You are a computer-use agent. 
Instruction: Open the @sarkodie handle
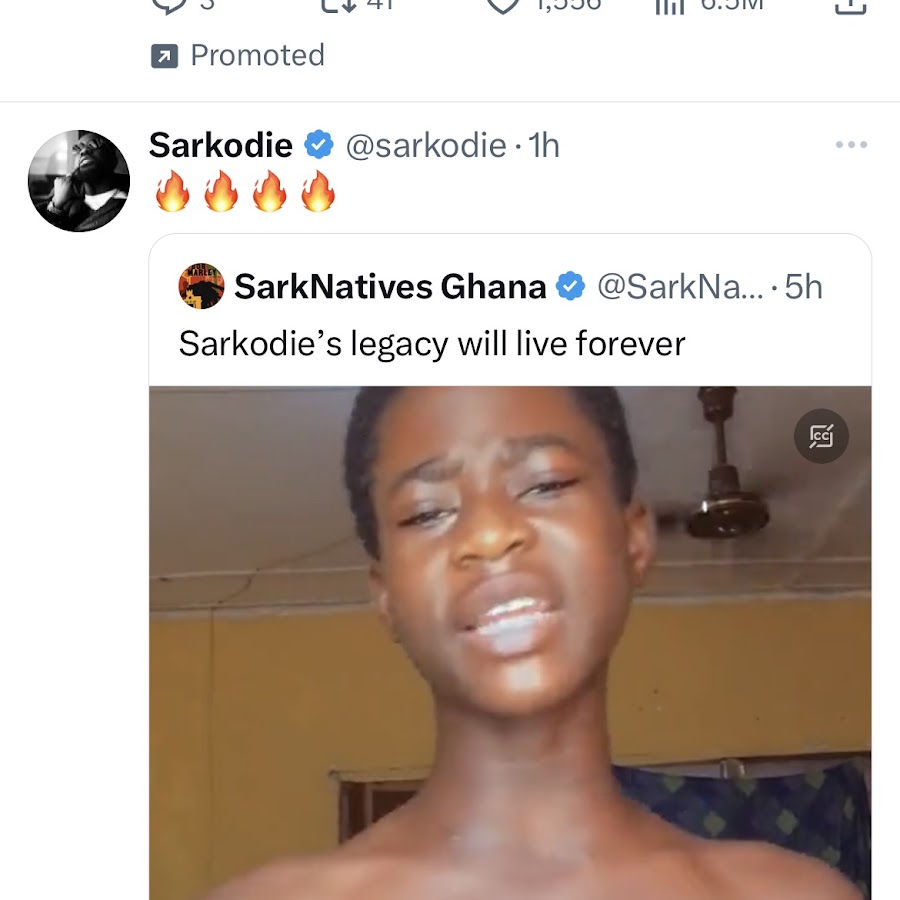[x=426, y=145]
